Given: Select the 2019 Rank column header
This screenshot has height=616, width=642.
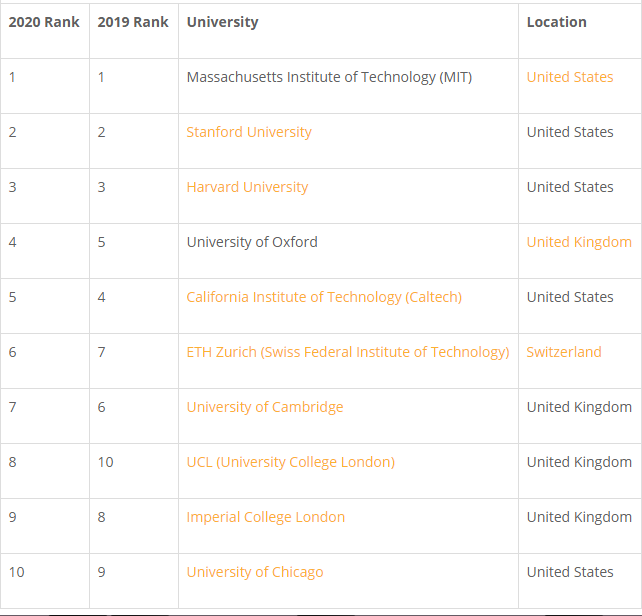Looking at the screenshot, I should click(133, 22).
